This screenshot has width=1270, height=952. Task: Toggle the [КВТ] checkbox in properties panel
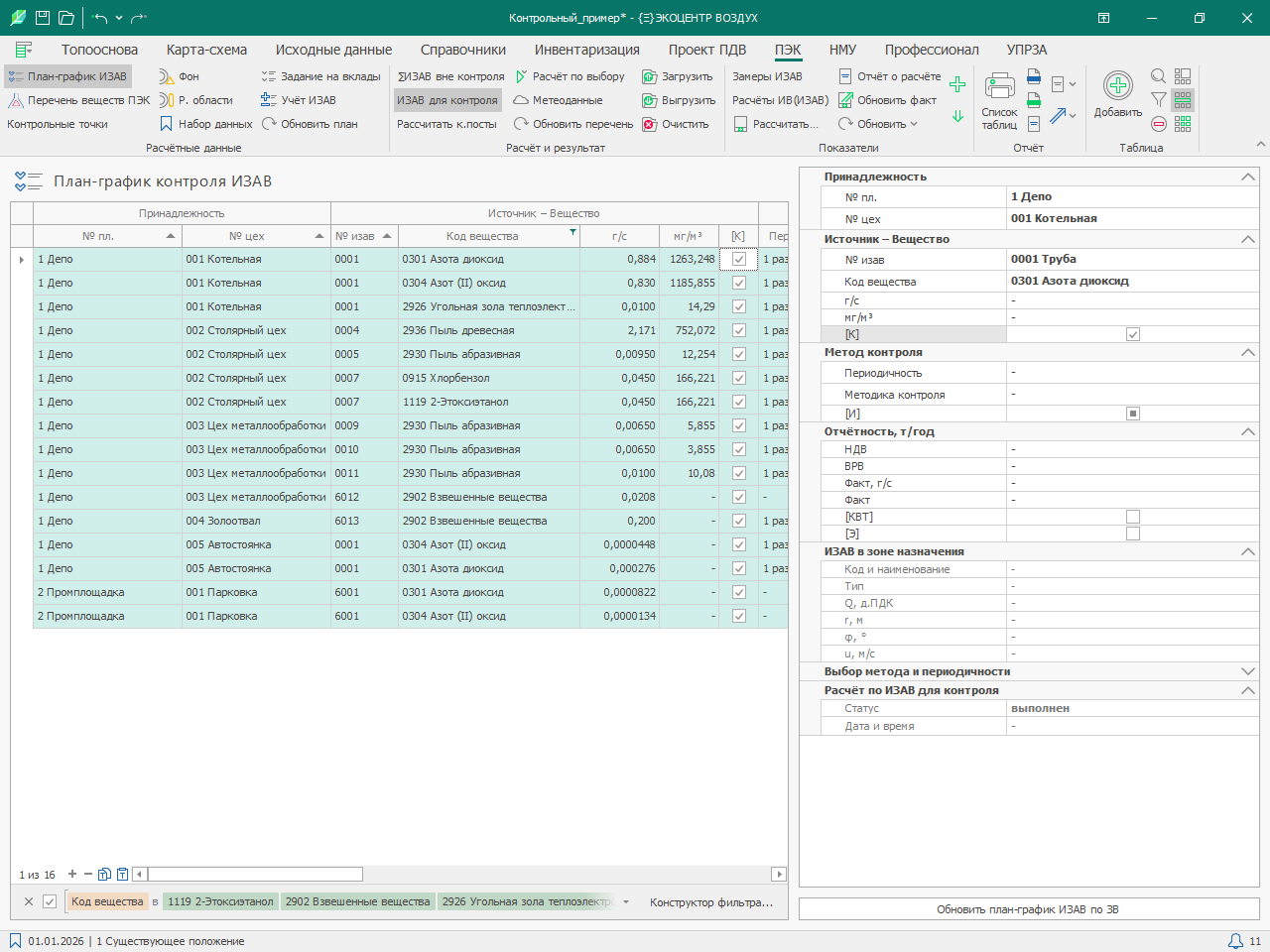click(x=1133, y=517)
